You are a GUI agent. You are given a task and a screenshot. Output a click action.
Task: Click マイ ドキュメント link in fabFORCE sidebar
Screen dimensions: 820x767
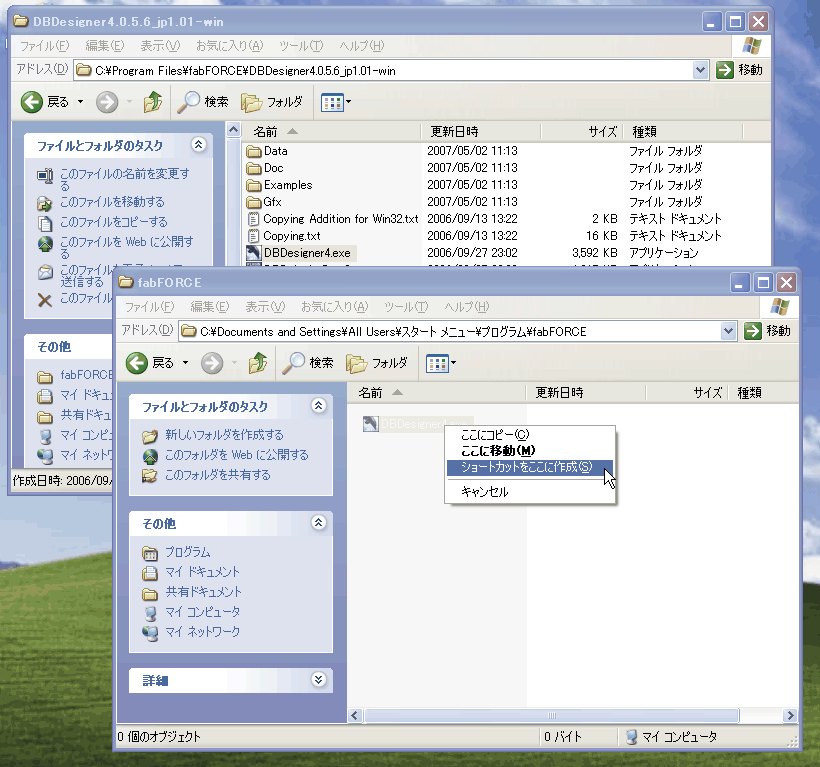pyautogui.click(x=202, y=572)
